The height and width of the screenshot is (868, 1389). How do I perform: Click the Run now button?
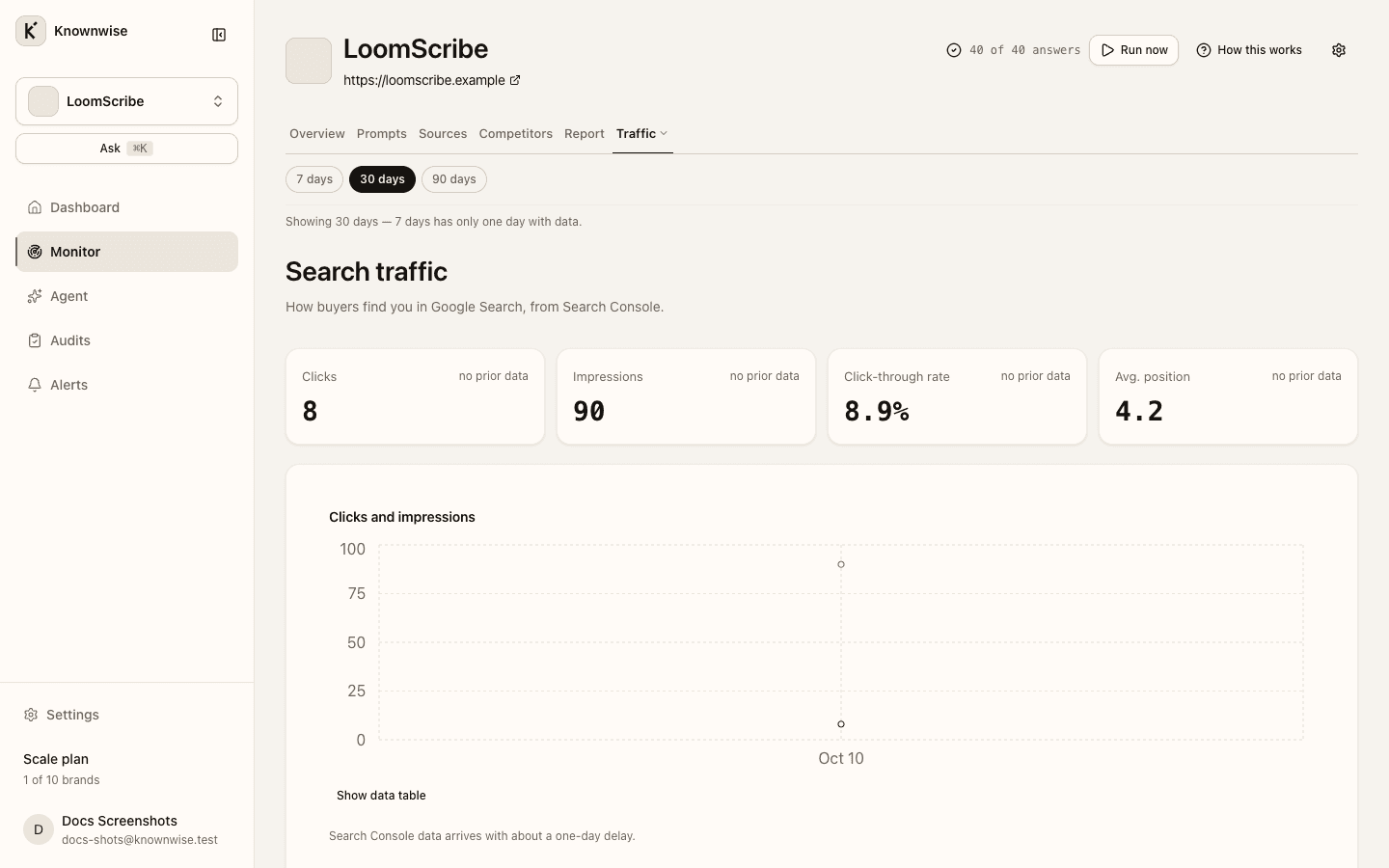1133,50
